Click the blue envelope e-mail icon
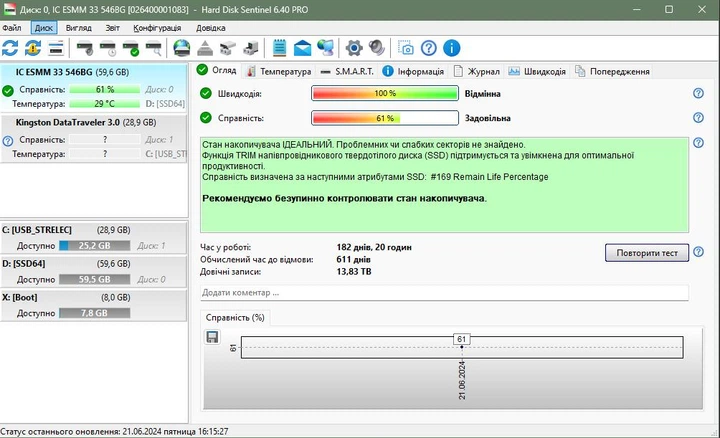 coord(302,48)
